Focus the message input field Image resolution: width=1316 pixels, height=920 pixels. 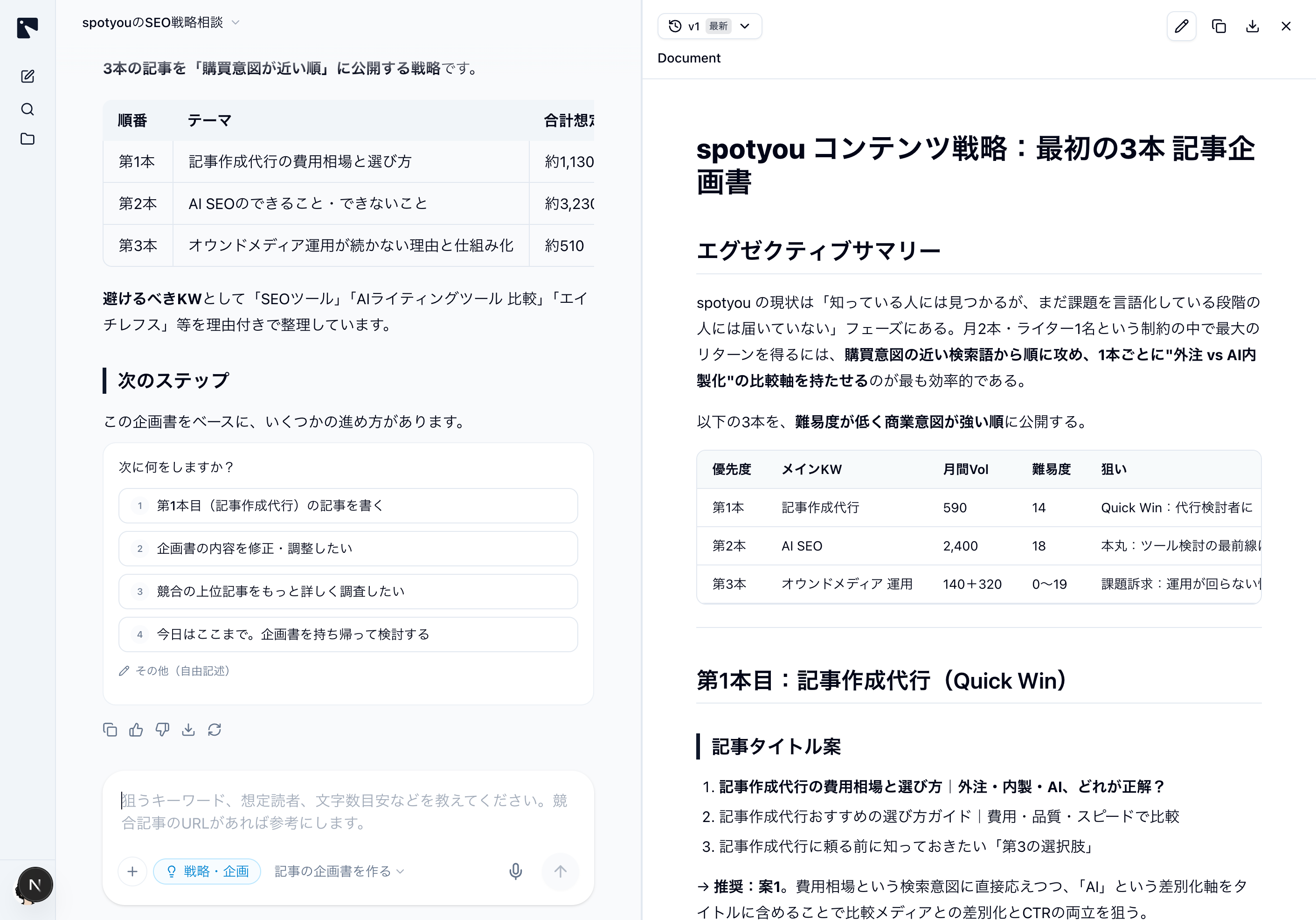(348, 811)
